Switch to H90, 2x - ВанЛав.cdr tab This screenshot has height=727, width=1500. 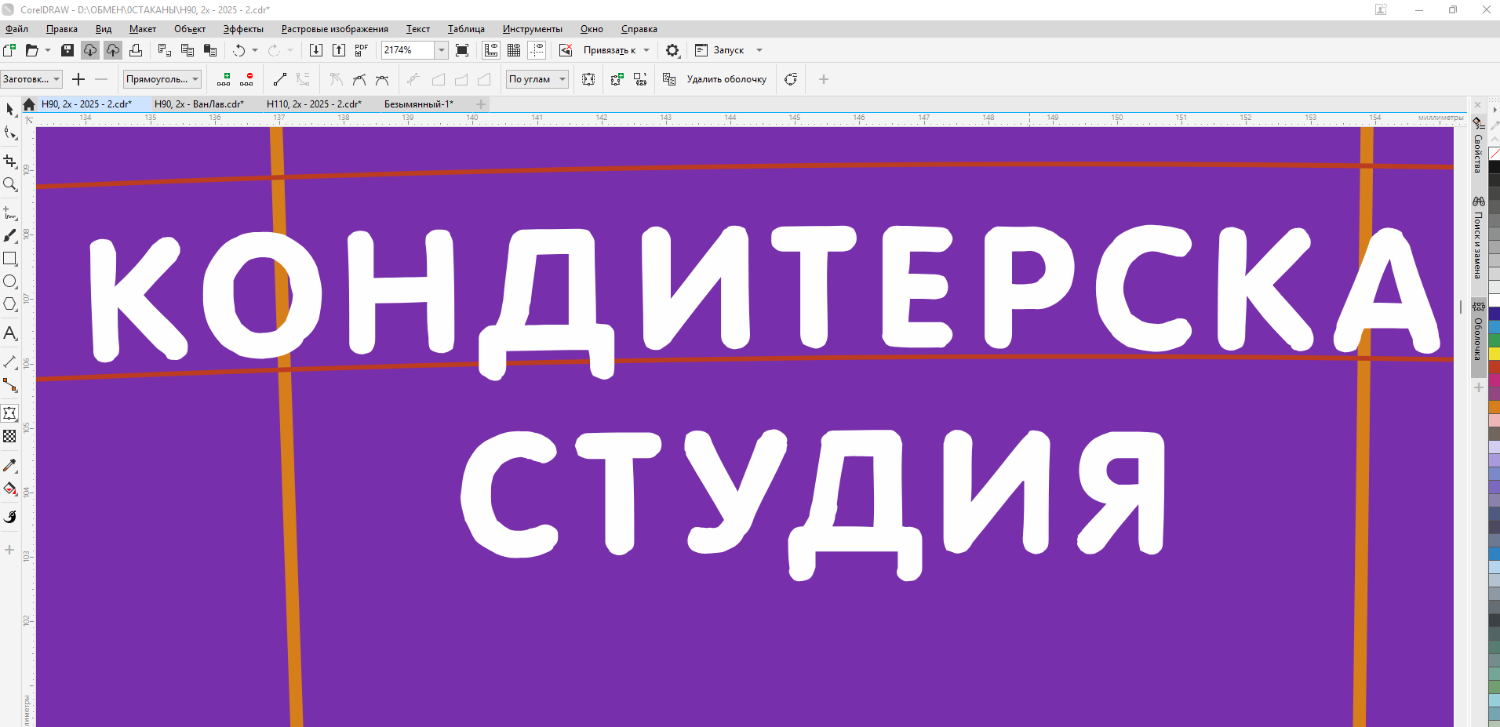[200, 104]
